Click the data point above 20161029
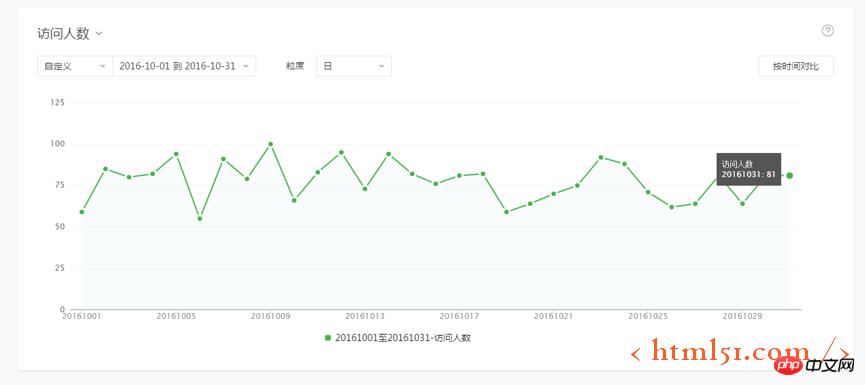The height and width of the screenshot is (385, 865). click(743, 204)
